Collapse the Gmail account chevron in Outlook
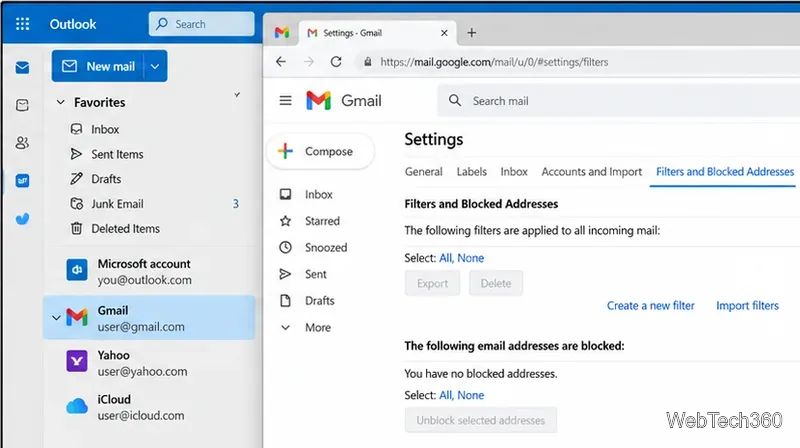This screenshot has width=800, height=448. pyautogui.click(x=56, y=318)
